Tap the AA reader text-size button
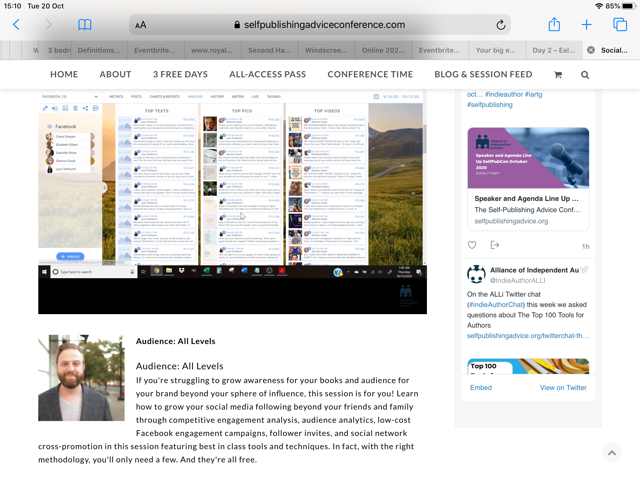This screenshot has width=640, height=480. 140,25
